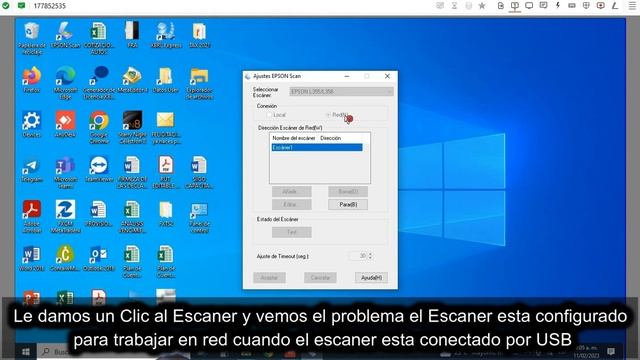640x360 pixels.
Task: Select the FXCM Metatrader desktop icon
Action: [65, 216]
